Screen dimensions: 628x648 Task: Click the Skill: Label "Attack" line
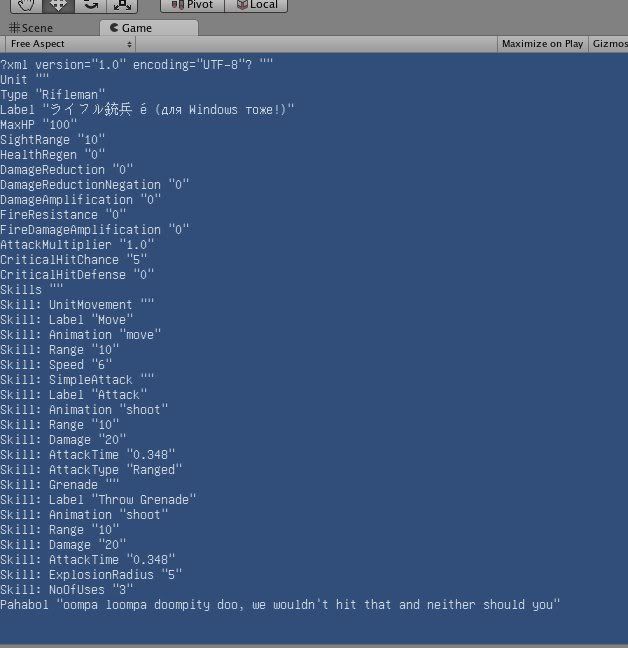[x=74, y=395]
